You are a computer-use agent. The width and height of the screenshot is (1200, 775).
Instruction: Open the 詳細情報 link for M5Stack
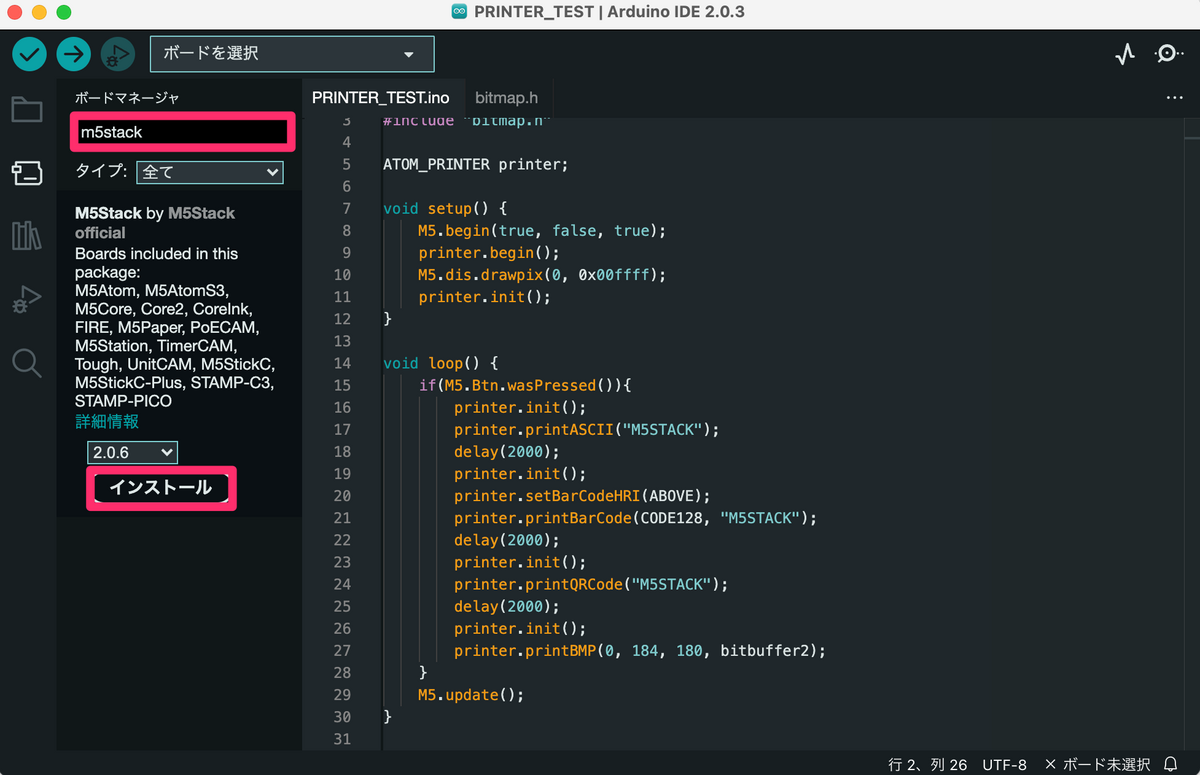(106, 421)
